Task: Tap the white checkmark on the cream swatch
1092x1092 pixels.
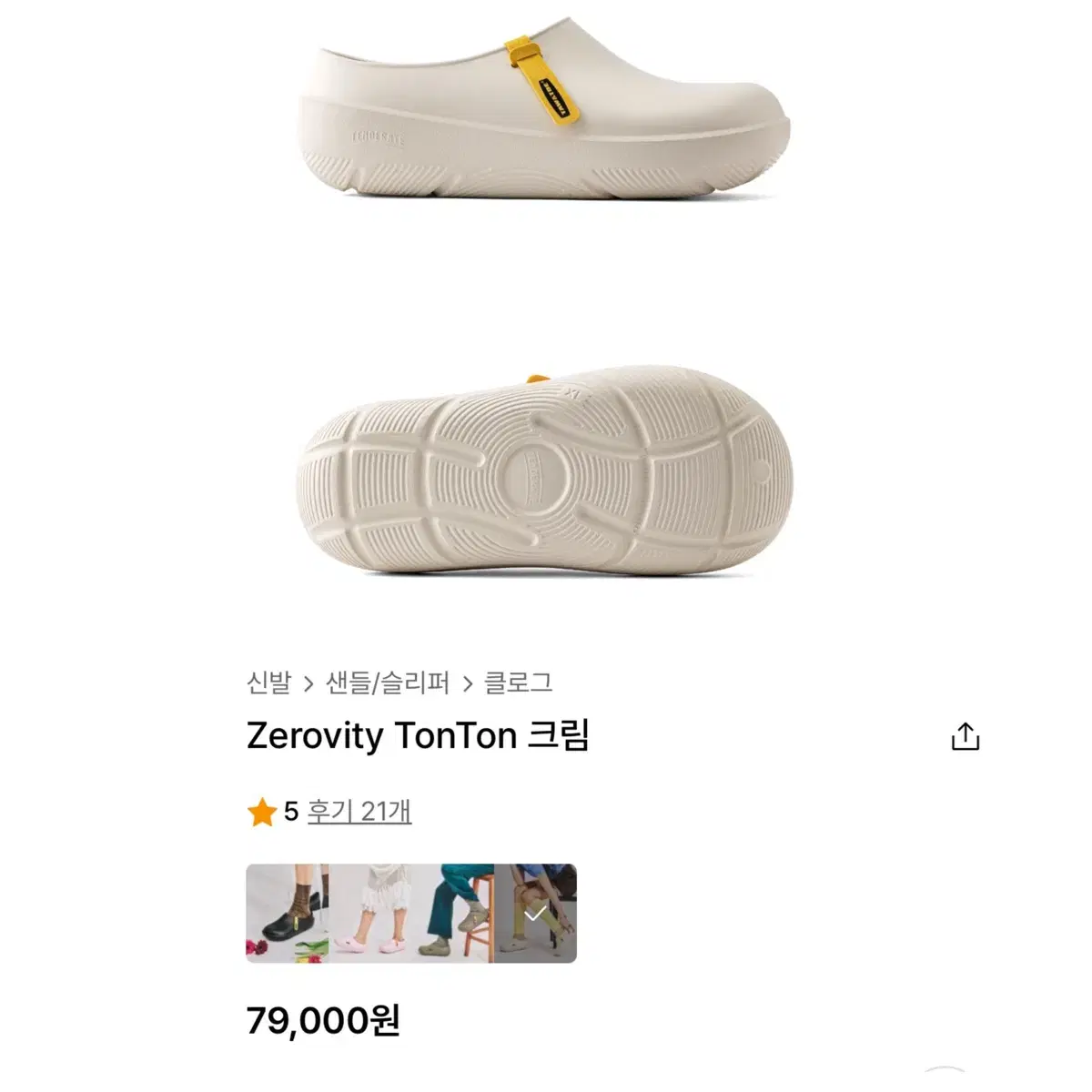Action: (x=536, y=913)
